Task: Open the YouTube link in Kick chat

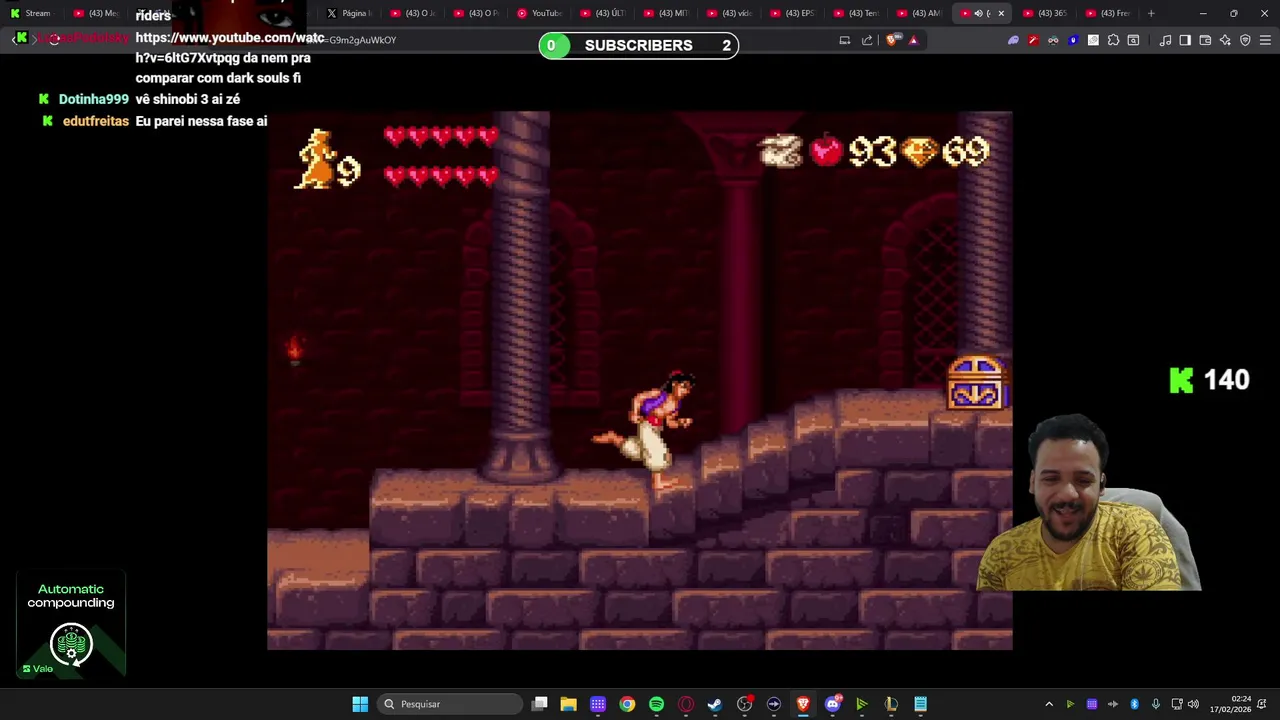Action: tap(230, 47)
